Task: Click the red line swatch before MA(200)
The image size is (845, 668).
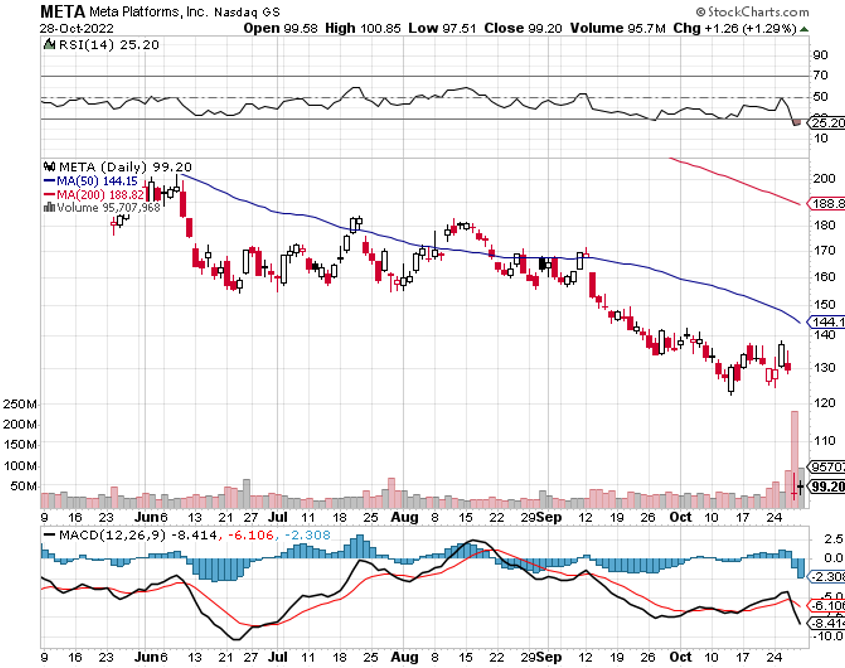Action: pos(49,194)
